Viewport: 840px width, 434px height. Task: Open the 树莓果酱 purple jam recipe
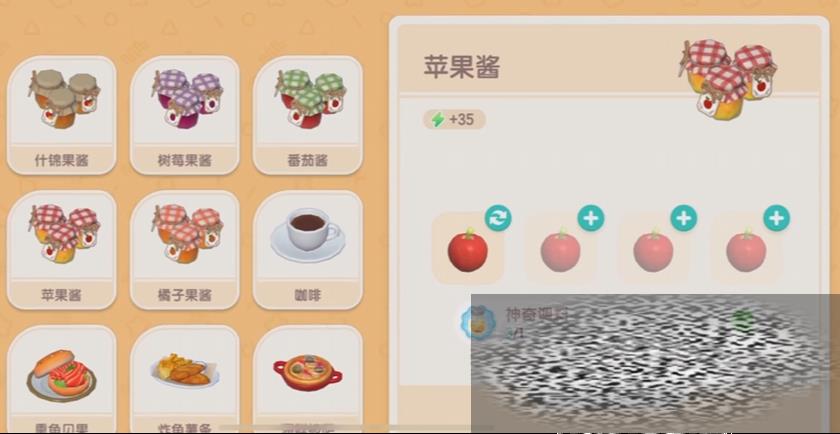(185, 115)
